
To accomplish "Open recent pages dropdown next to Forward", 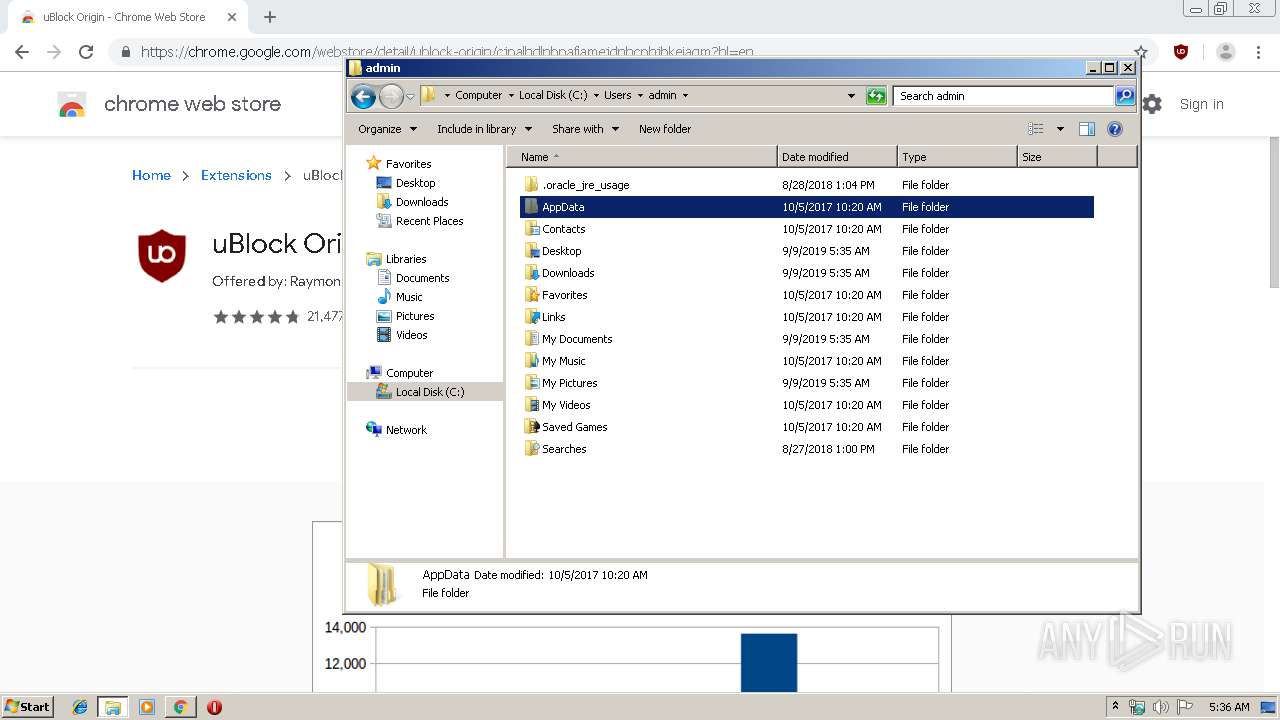I will pyautogui.click(x=410, y=96).
